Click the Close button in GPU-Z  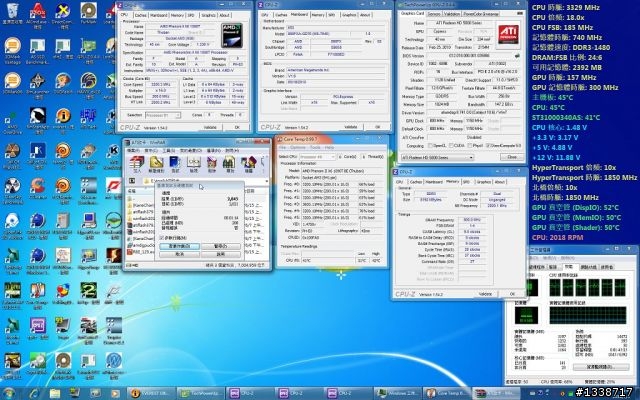512,157
